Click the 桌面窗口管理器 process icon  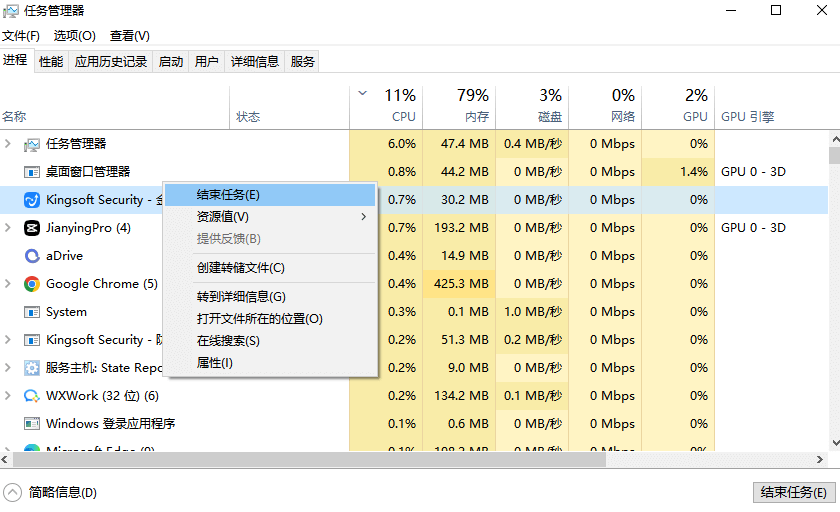click(32, 172)
